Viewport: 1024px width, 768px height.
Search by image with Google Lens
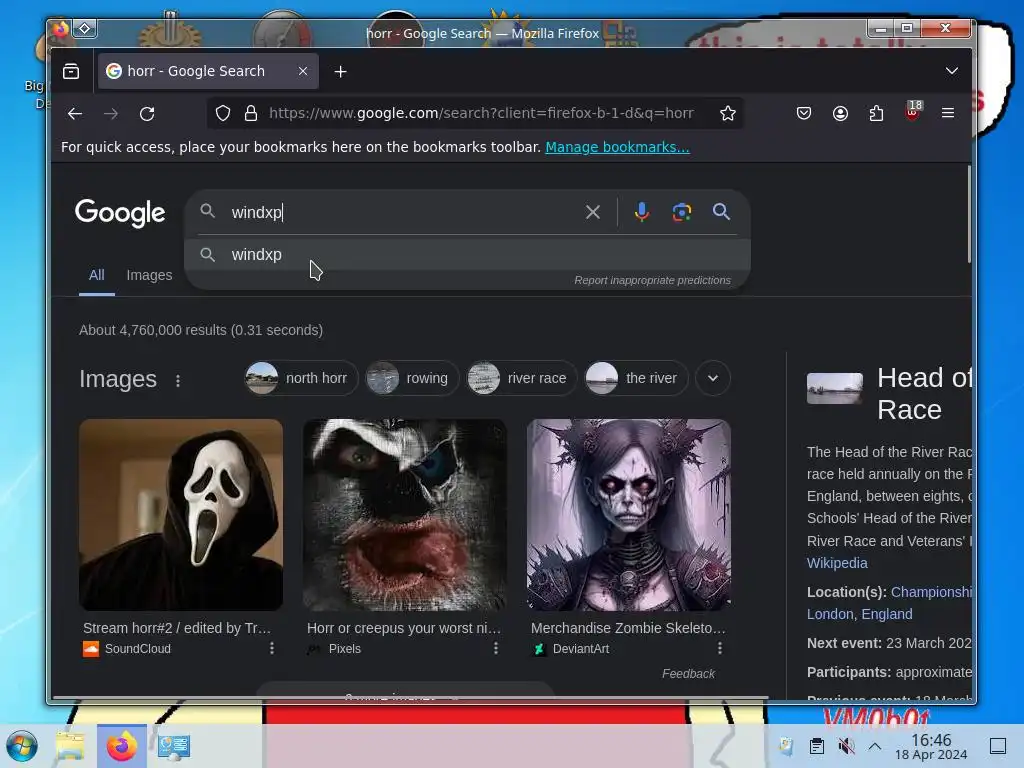click(682, 212)
